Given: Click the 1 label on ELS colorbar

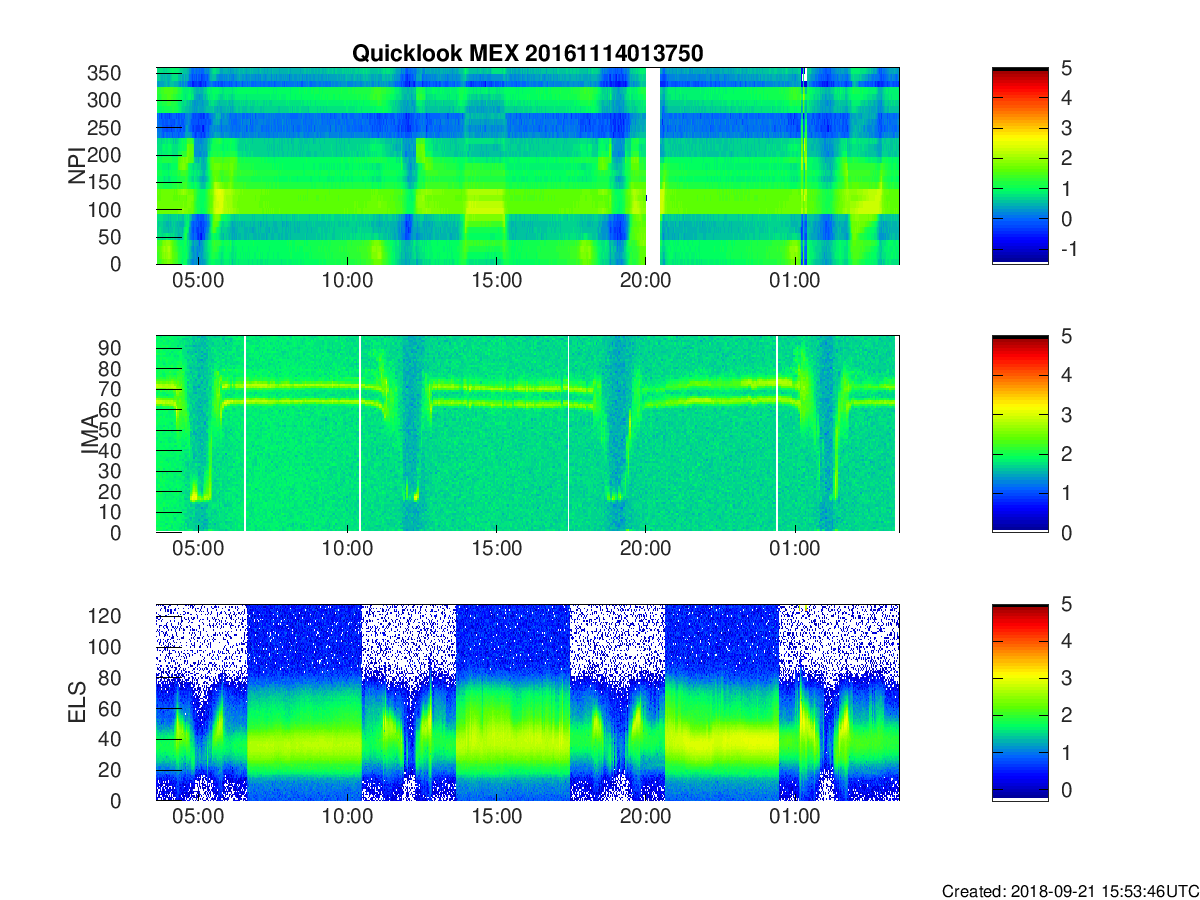Looking at the screenshot, I should 1065,752.
